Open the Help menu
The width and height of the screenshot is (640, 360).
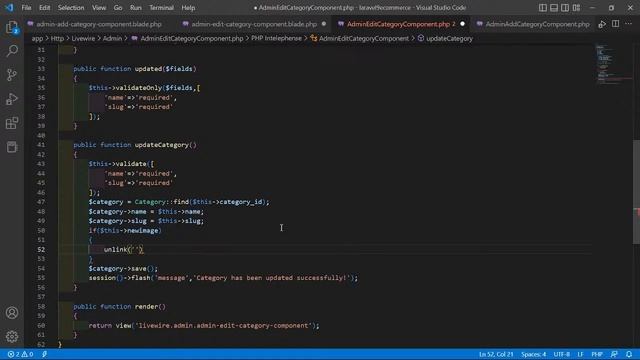point(188,8)
